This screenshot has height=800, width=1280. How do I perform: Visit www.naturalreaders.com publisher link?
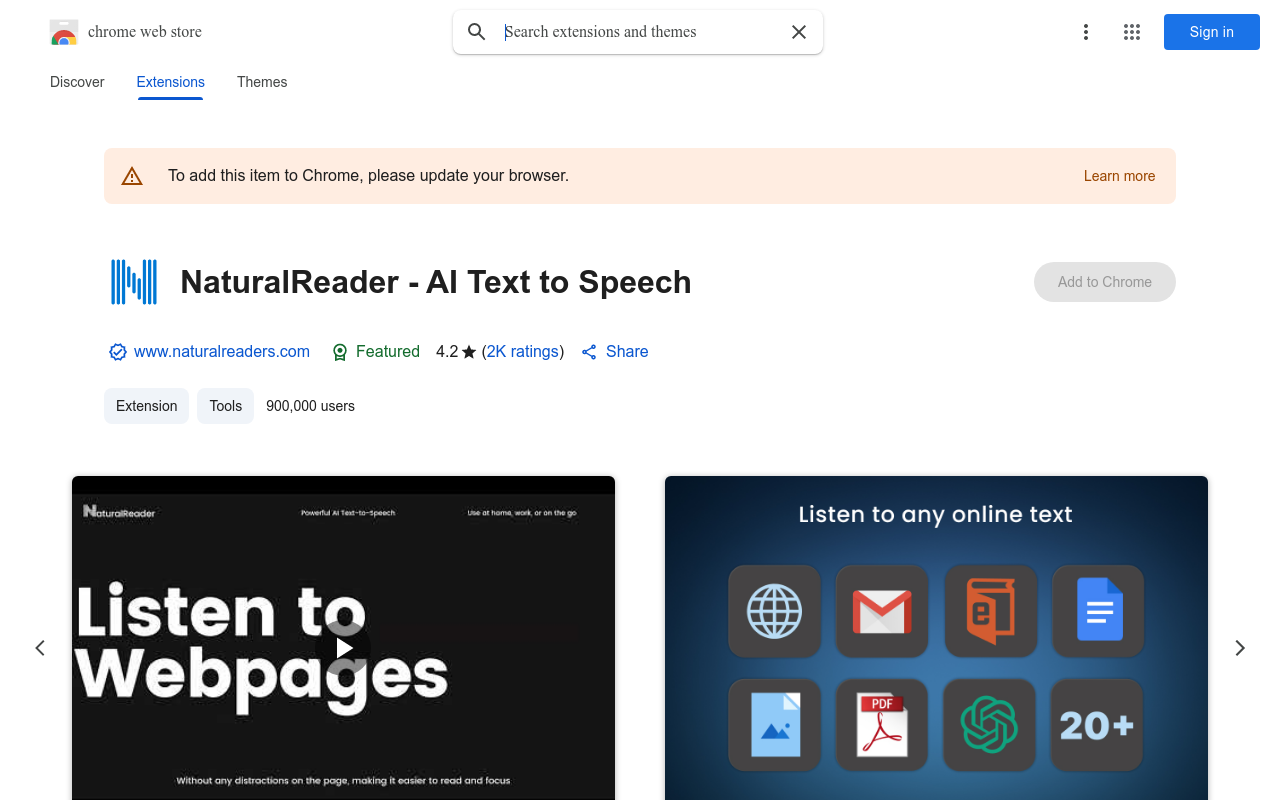tap(222, 352)
